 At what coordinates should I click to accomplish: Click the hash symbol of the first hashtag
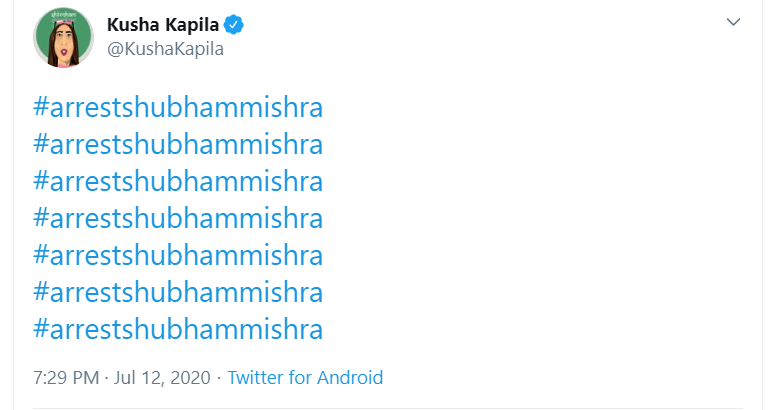[x=41, y=108]
